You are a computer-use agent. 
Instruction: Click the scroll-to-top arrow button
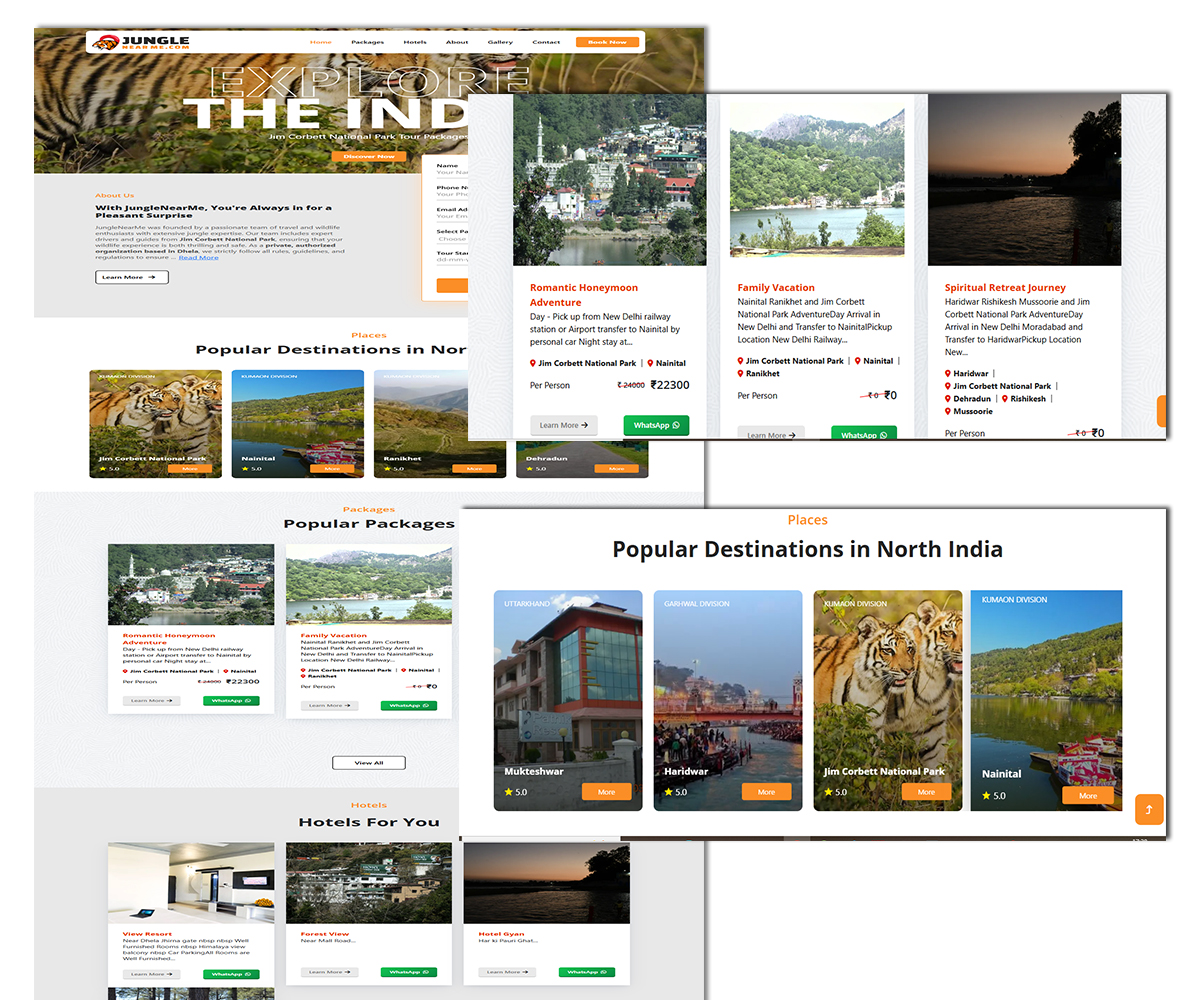[1148, 809]
